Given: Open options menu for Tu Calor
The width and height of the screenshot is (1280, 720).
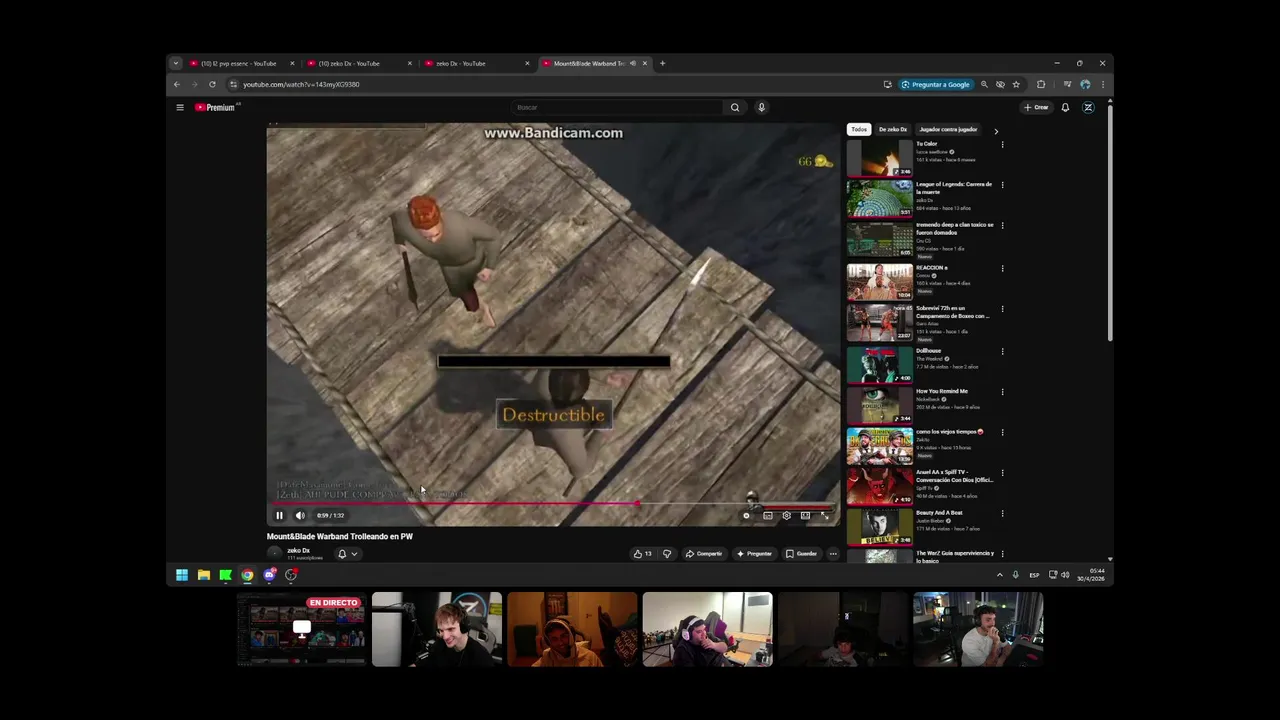Looking at the screenshot, I should (1002, 144).
